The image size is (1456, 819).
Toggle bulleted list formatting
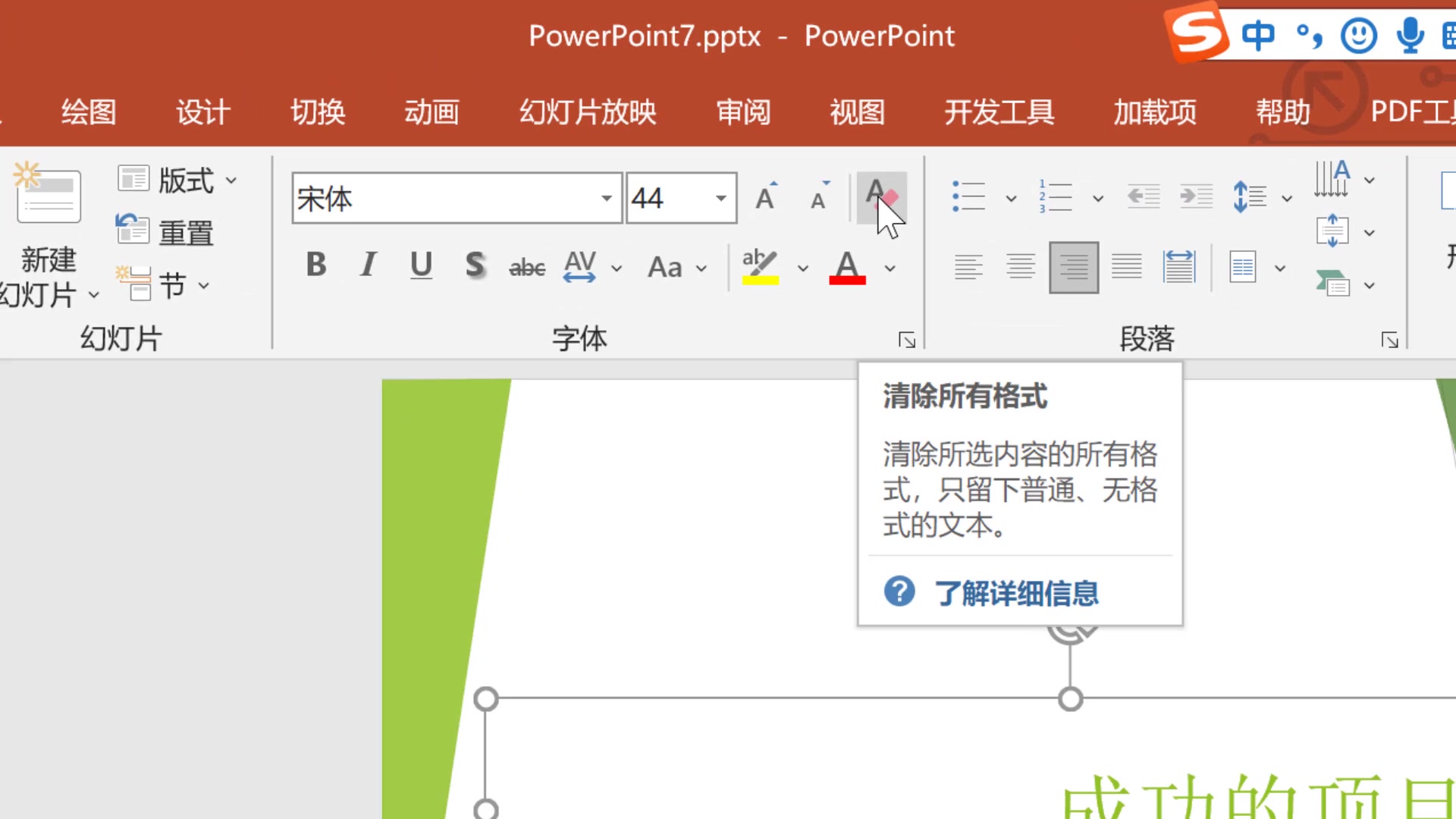click(968, 196)
